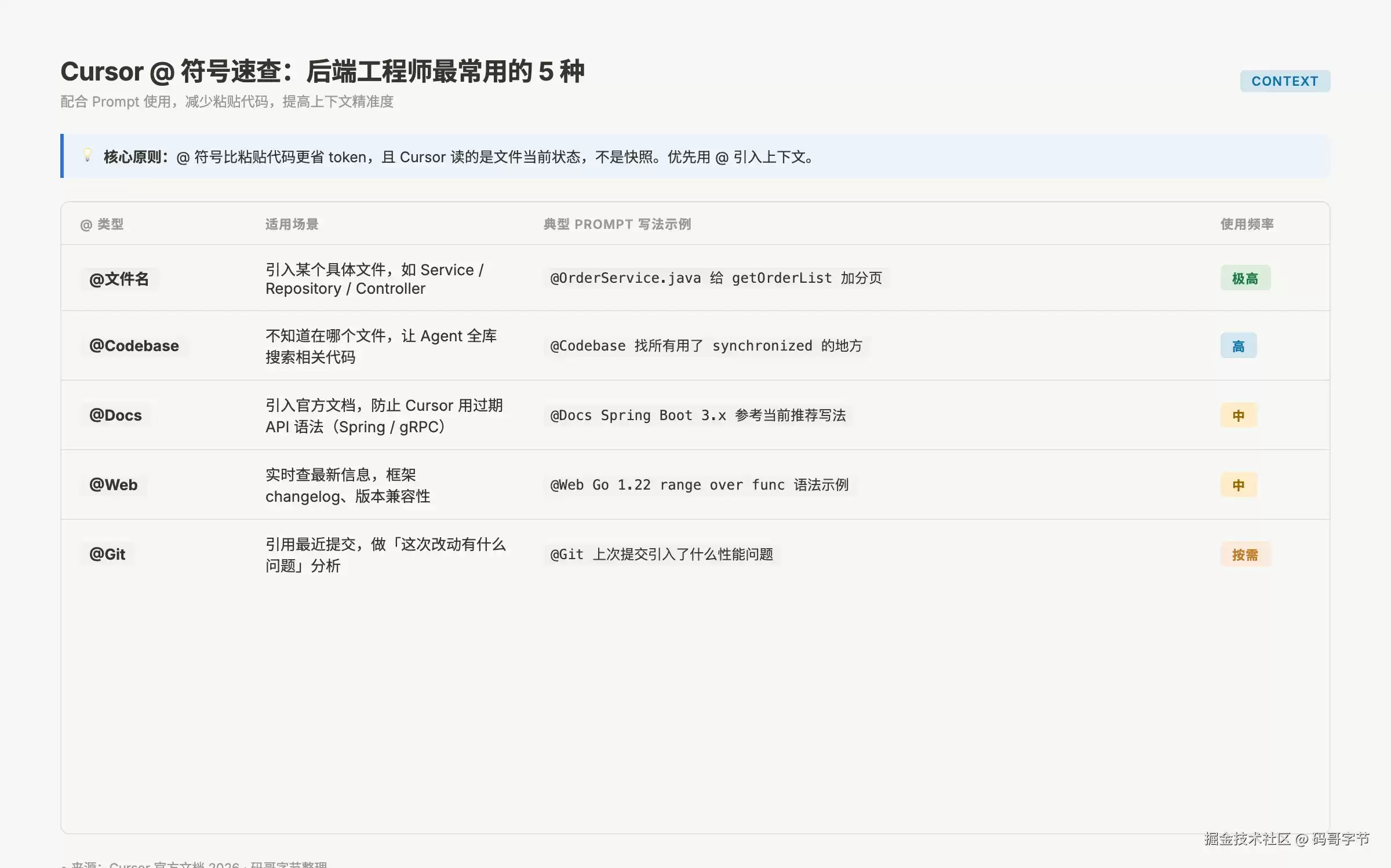Click the orange '按需' frequency badge

(x=1245, y=555)
